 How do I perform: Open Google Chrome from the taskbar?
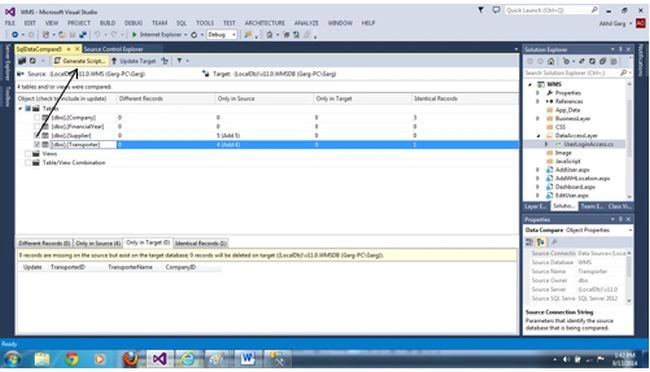point(71,358)
